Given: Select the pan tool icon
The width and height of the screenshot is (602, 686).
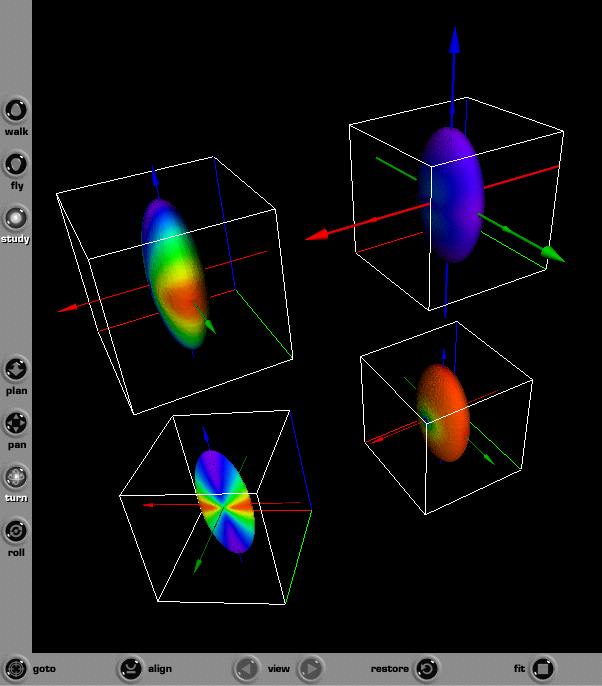Looking at the screenshot, I should coord(16,423).
